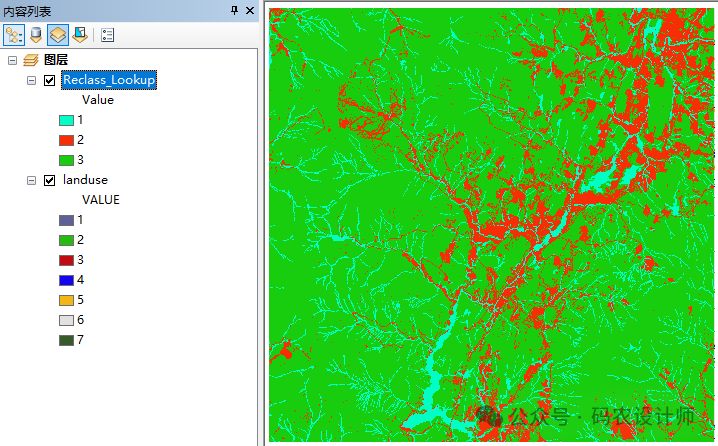
Task: Click the 图层 data frame label
Action: (x=56, y=61)
